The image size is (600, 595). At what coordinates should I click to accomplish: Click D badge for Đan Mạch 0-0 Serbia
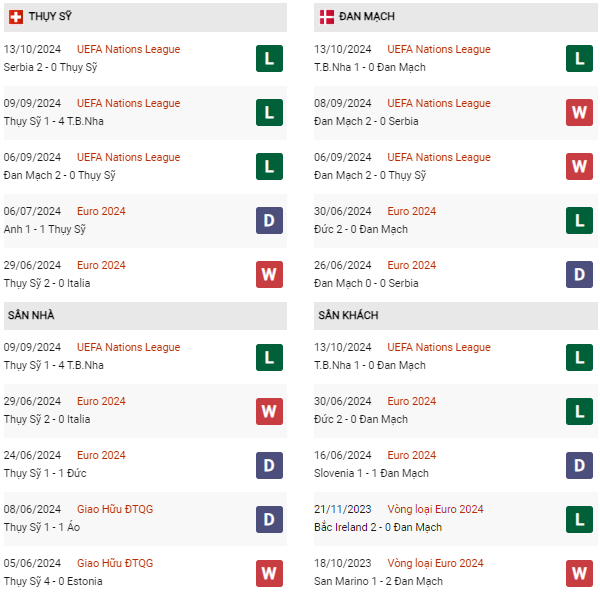click(579, 274)
